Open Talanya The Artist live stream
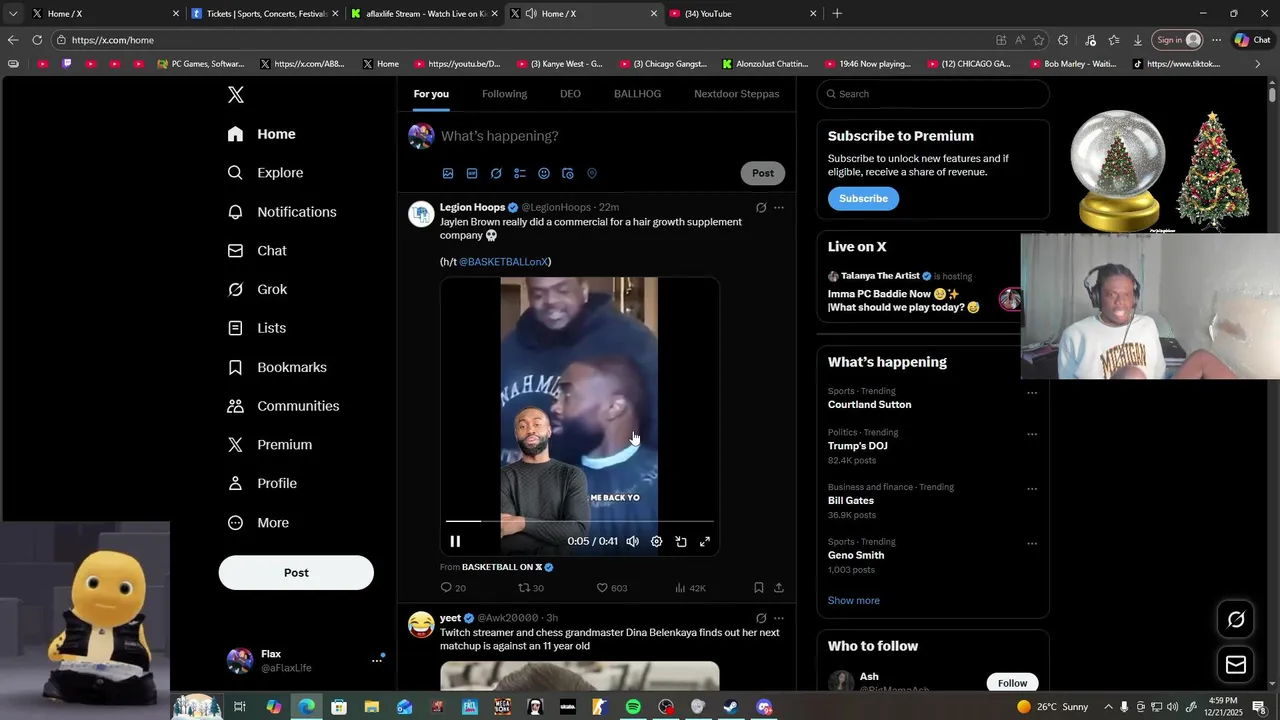 [x=919, y=290]
